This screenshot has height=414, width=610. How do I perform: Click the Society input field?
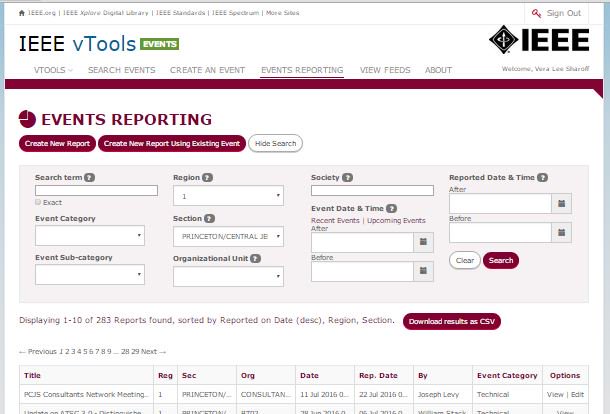372,190
